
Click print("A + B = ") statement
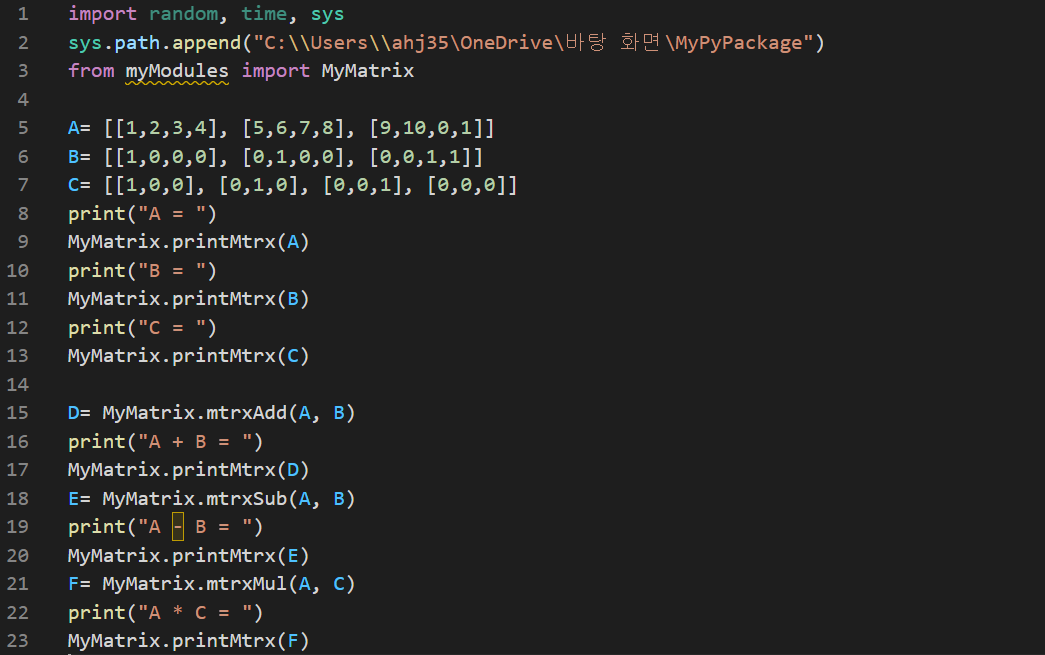(x=166, y=442)
